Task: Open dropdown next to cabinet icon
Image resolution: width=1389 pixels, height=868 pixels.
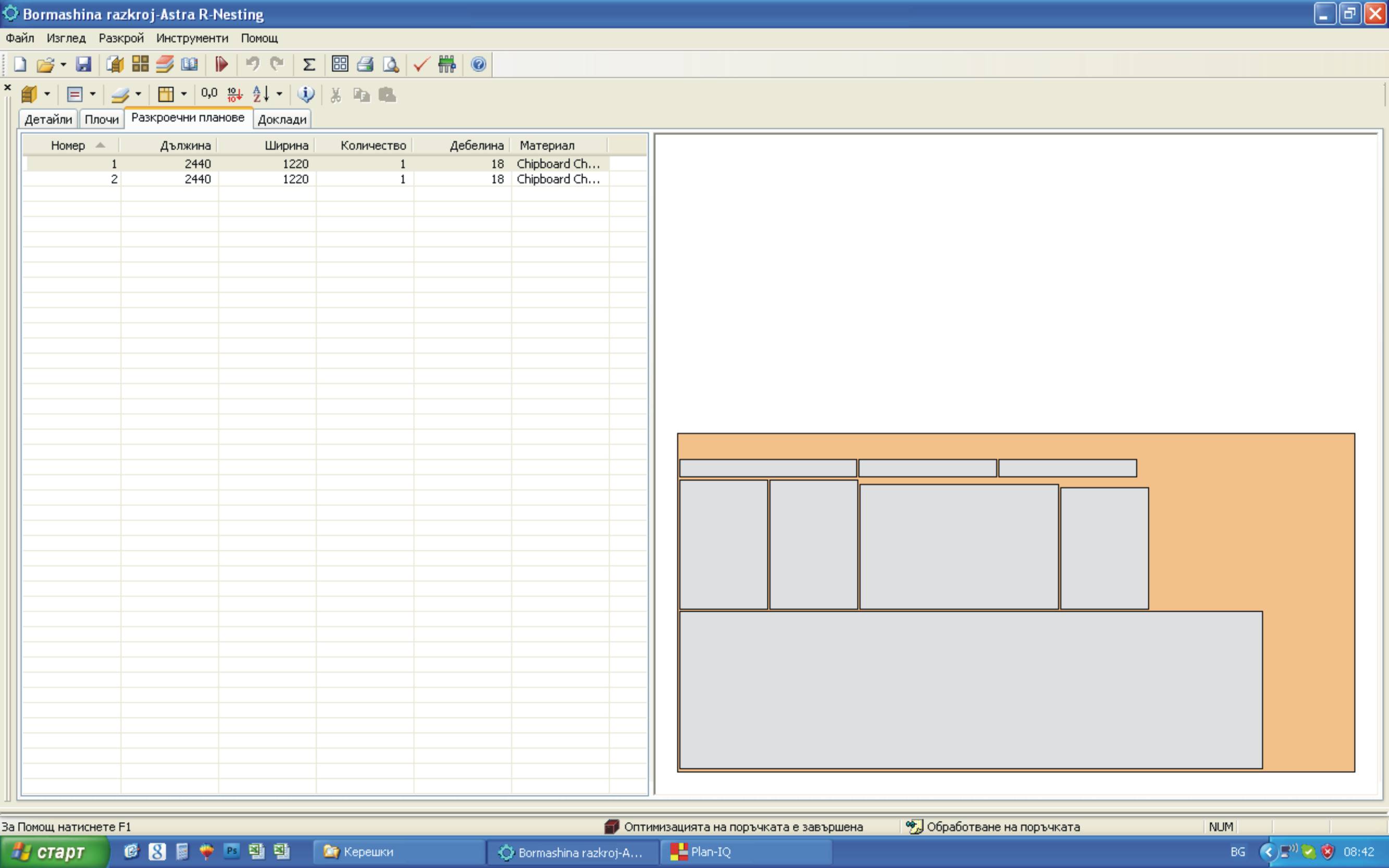Action: [47, 94]
